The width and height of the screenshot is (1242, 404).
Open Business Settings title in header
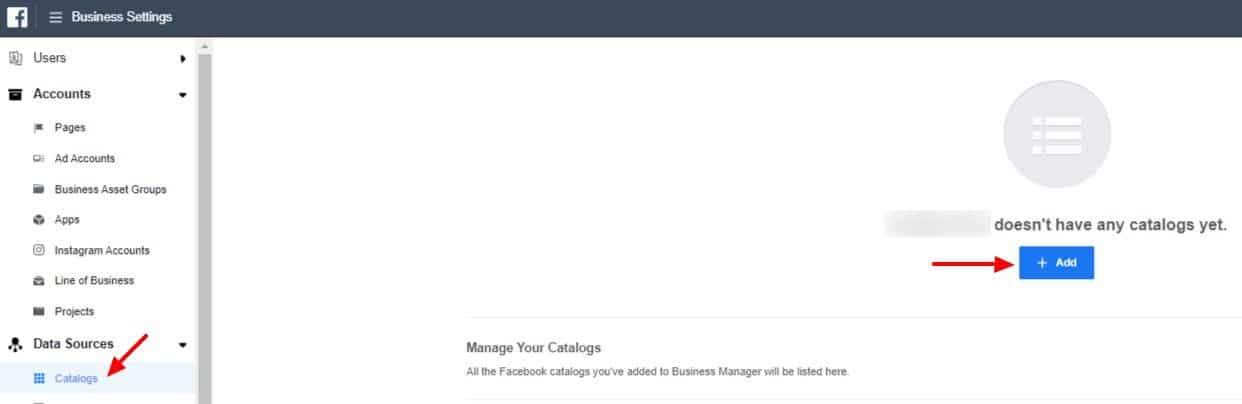[x=121, y=17]
